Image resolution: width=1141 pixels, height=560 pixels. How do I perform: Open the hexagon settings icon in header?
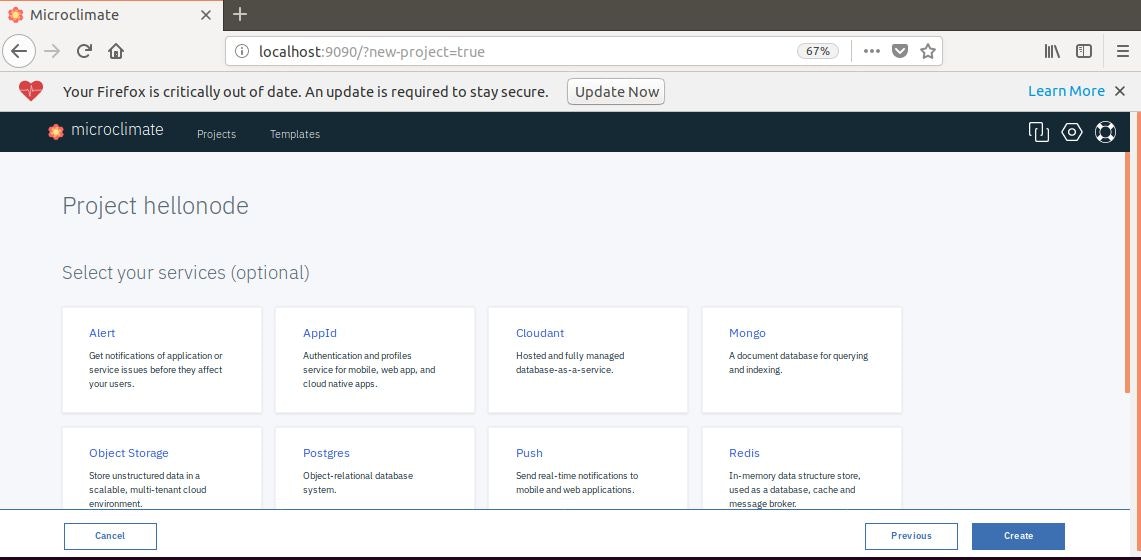click(x=1072, y=132)
